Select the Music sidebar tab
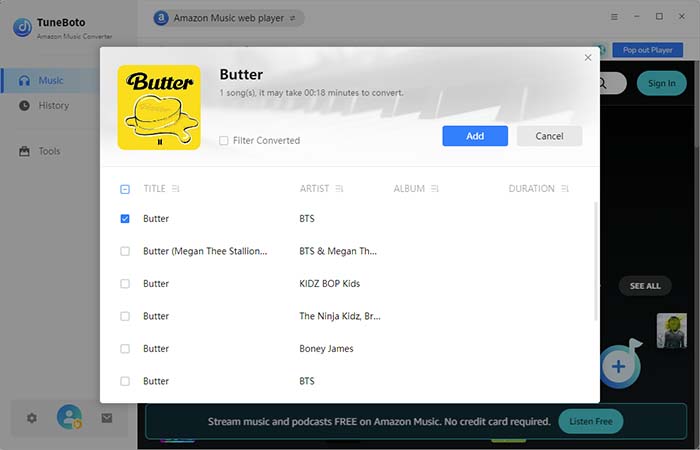This screenshot has width=700, height=450. tap(50, 80)
